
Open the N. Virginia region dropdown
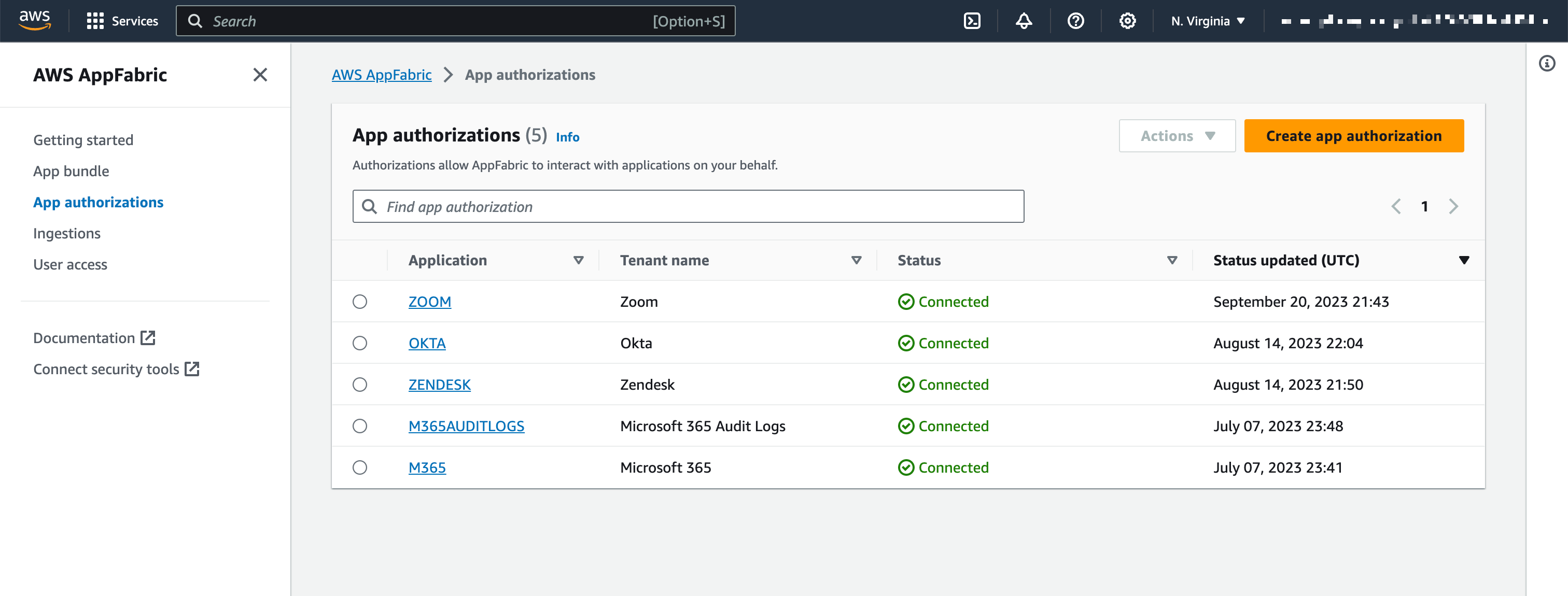coord(1207,20)
